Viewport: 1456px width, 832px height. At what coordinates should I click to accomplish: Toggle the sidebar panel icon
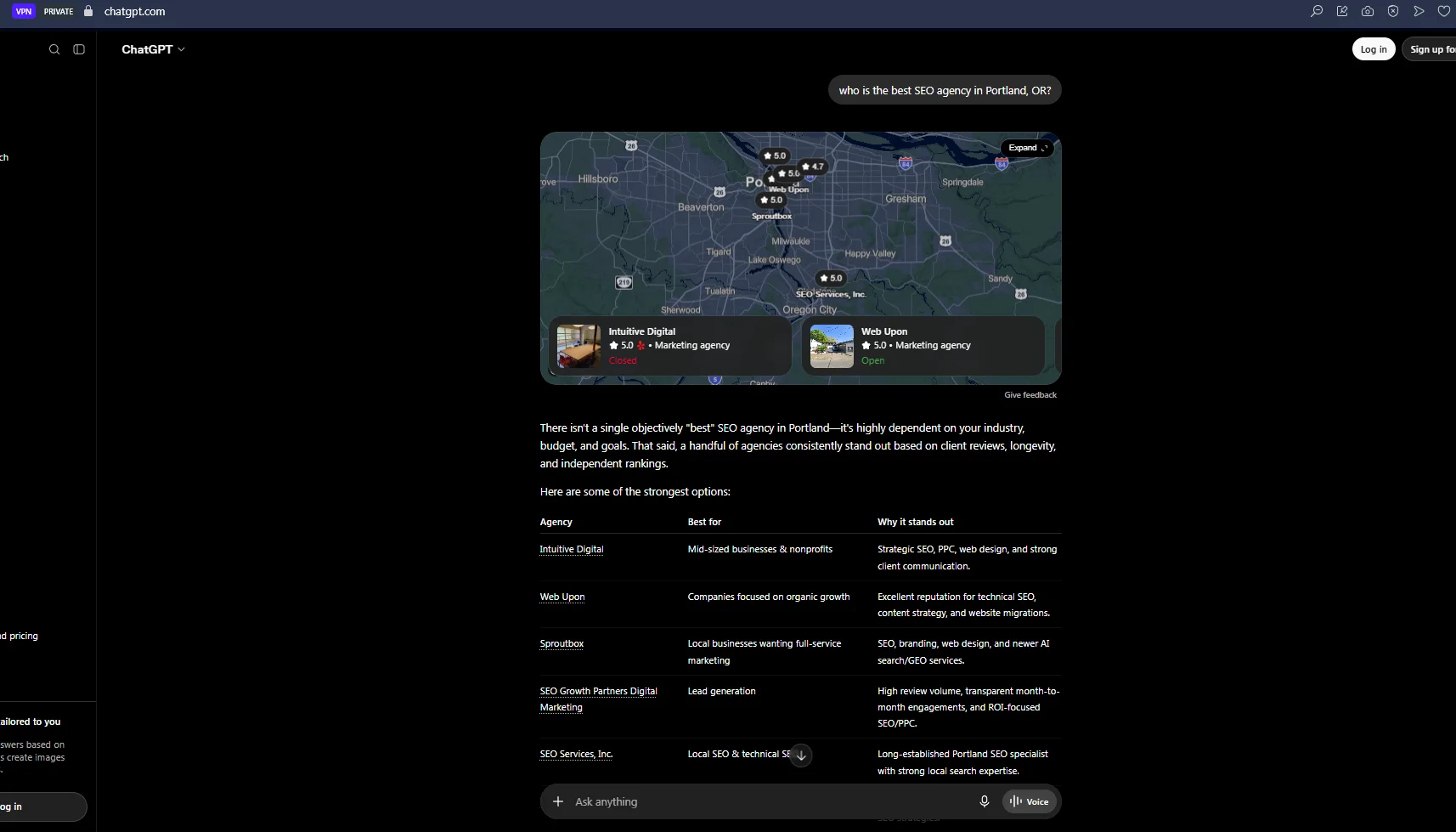coord(79,49)
